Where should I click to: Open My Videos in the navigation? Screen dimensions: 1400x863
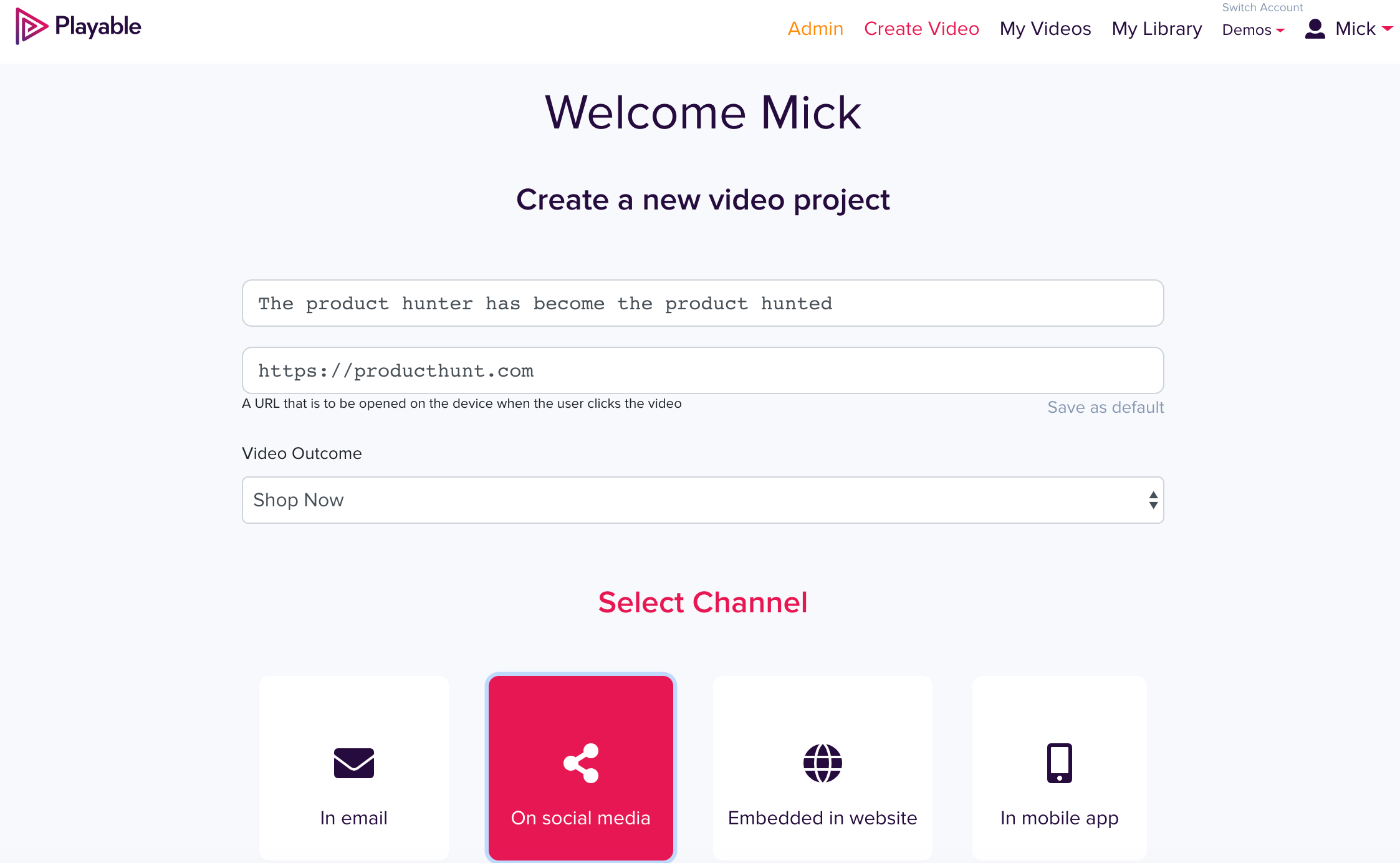1045,29
